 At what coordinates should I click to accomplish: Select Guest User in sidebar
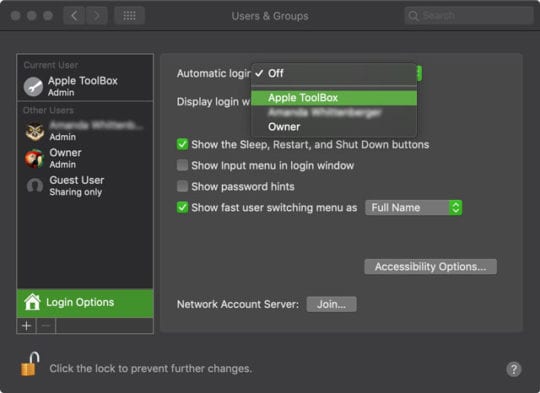point(85,186)
